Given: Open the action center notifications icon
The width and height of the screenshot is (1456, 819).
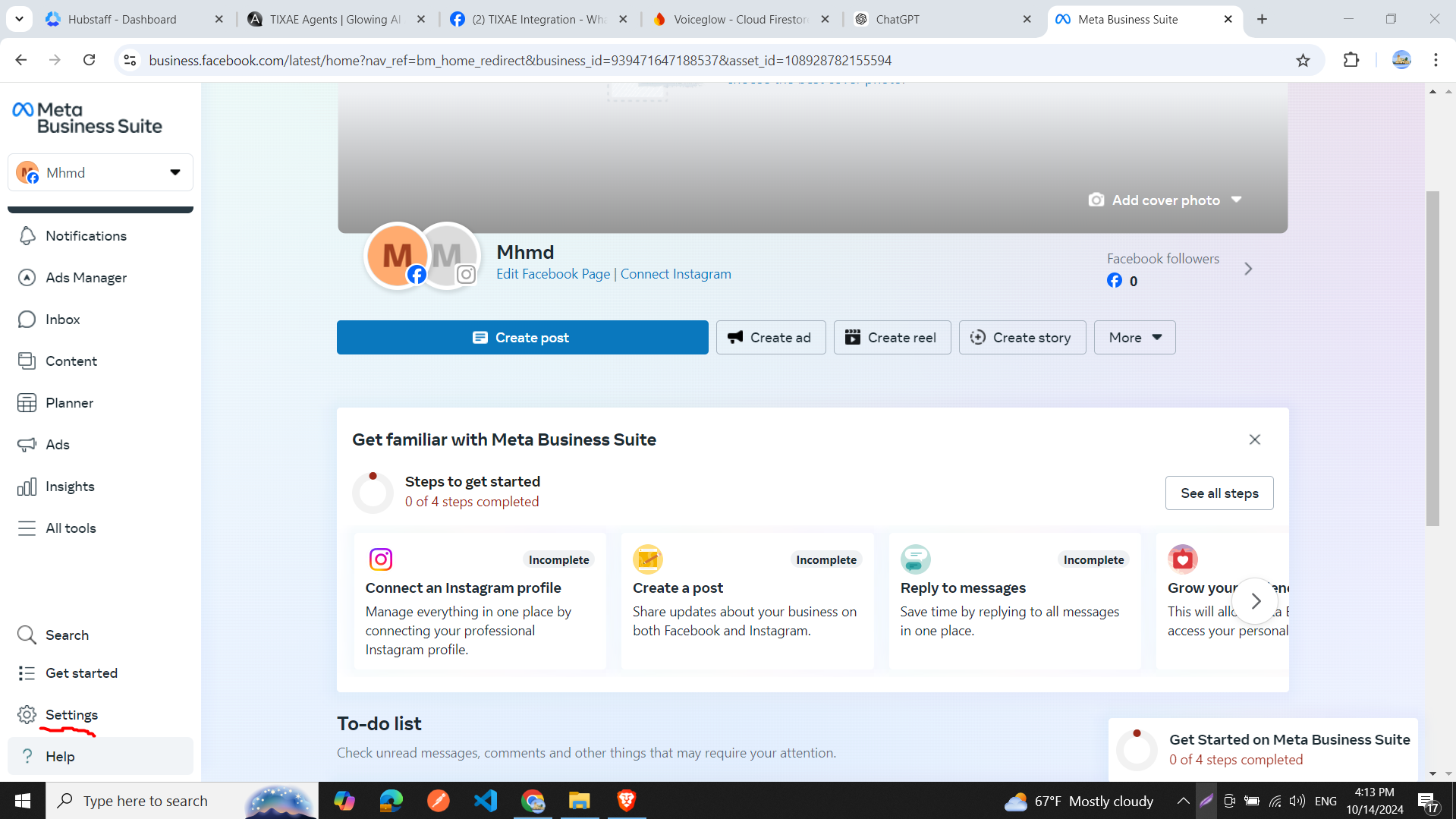Looking at the screenshot, I should 1426,802.
